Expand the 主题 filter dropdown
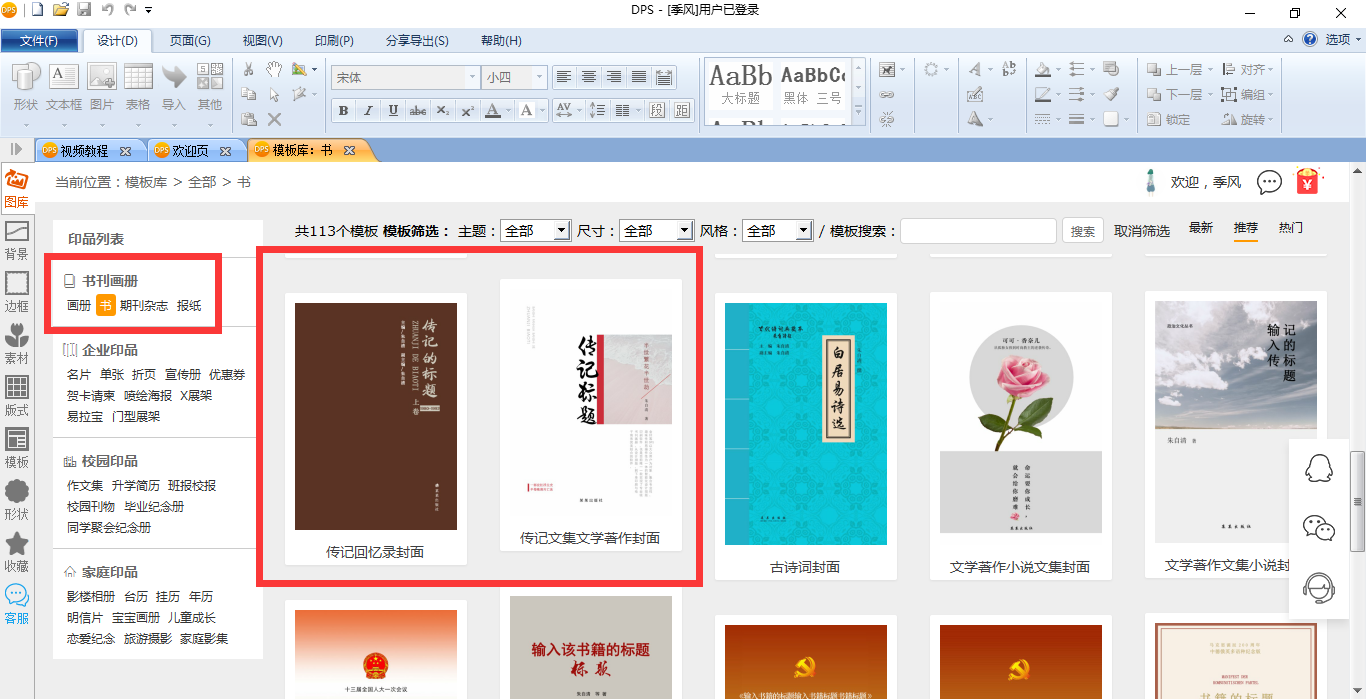The image size is (1366, 699). (x=561, y=231)
